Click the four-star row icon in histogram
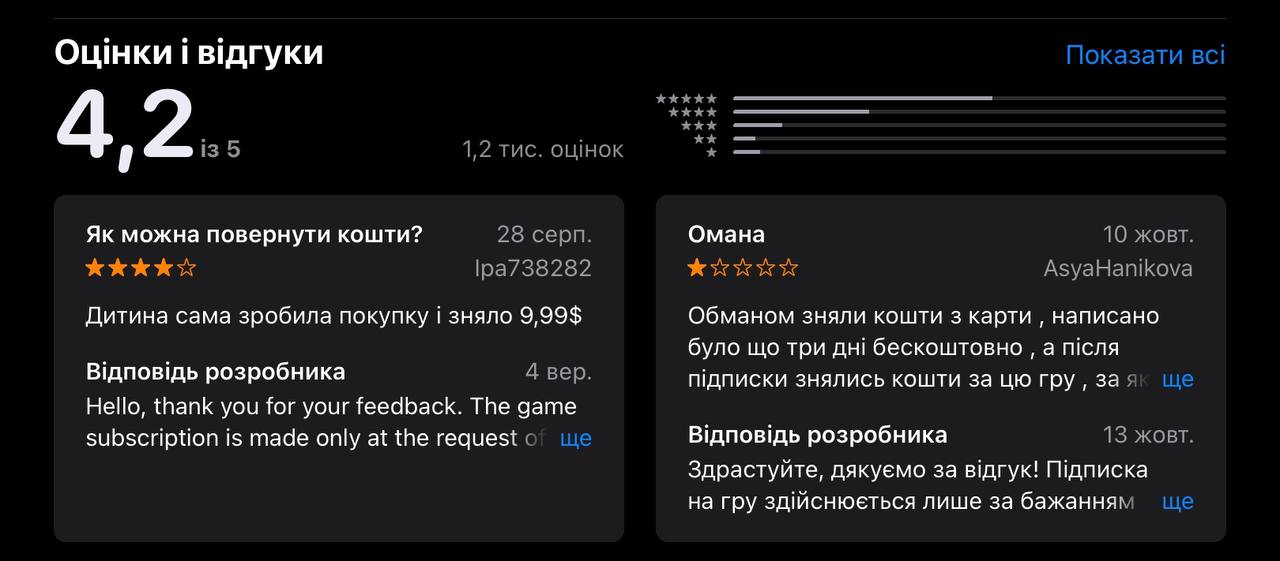Image resolution: width=1280 pixels, height=561 pixels. (x=692, y=112)
